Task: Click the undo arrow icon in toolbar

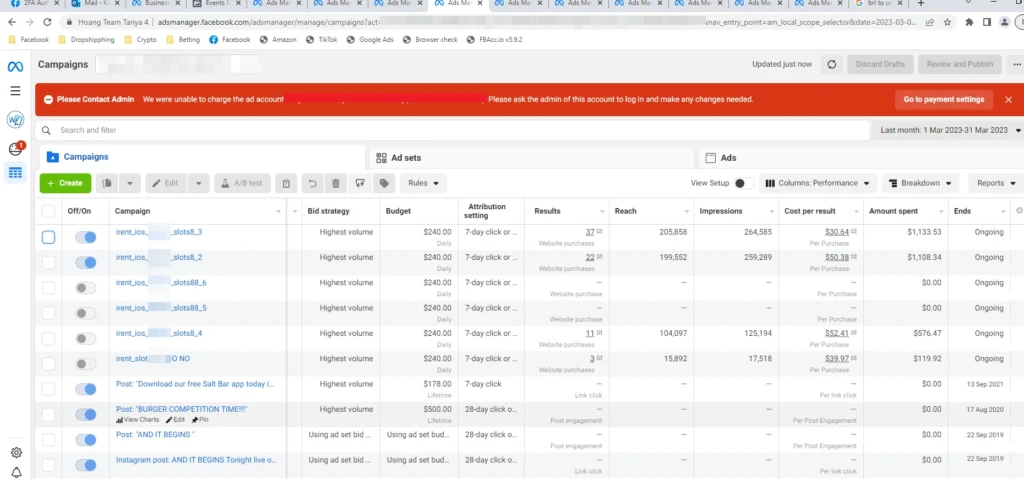Action: [312, 184]
